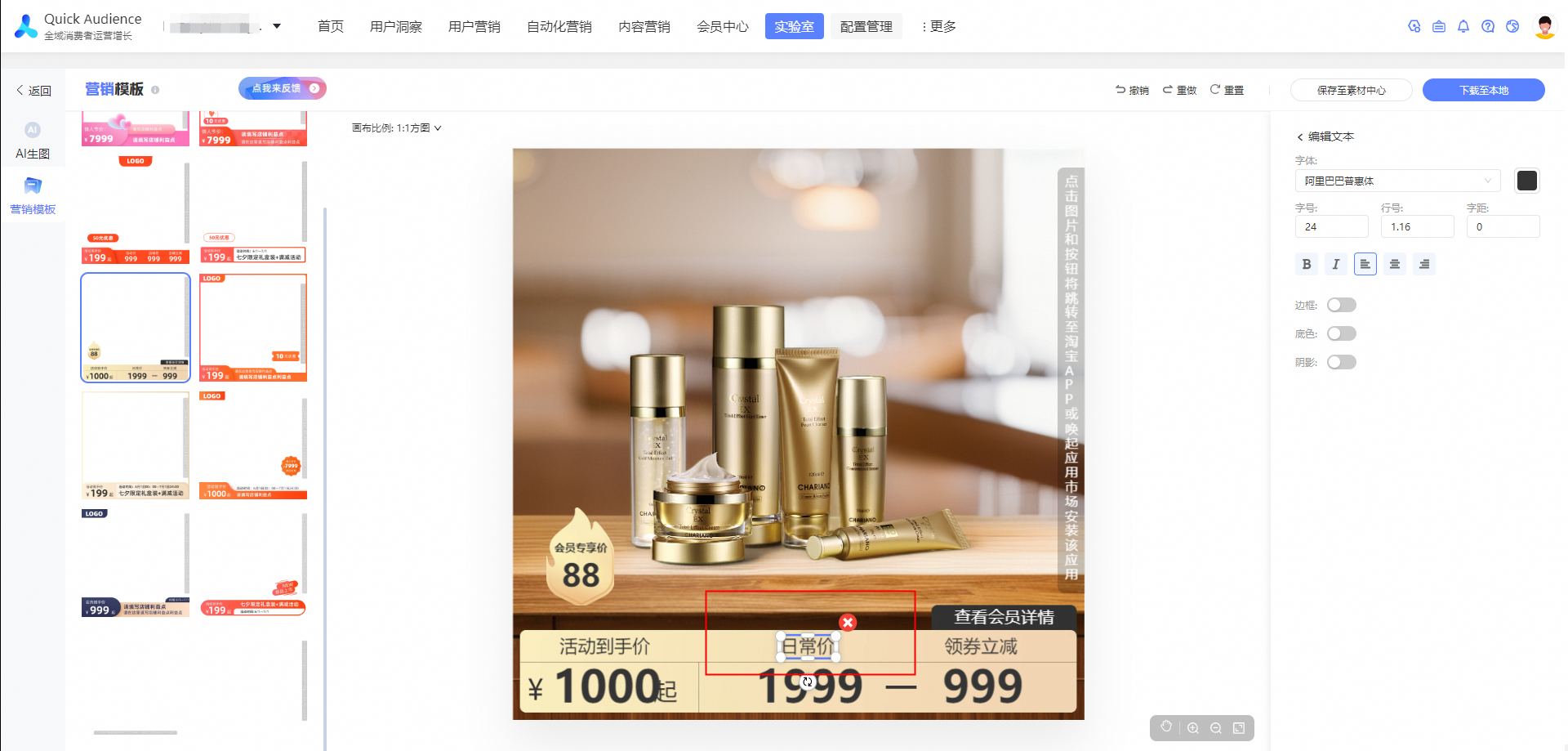The height and width of the screenshot is (751, 1568).
Task: Click the Quick Audience logo icon
Action: point(26,26)
